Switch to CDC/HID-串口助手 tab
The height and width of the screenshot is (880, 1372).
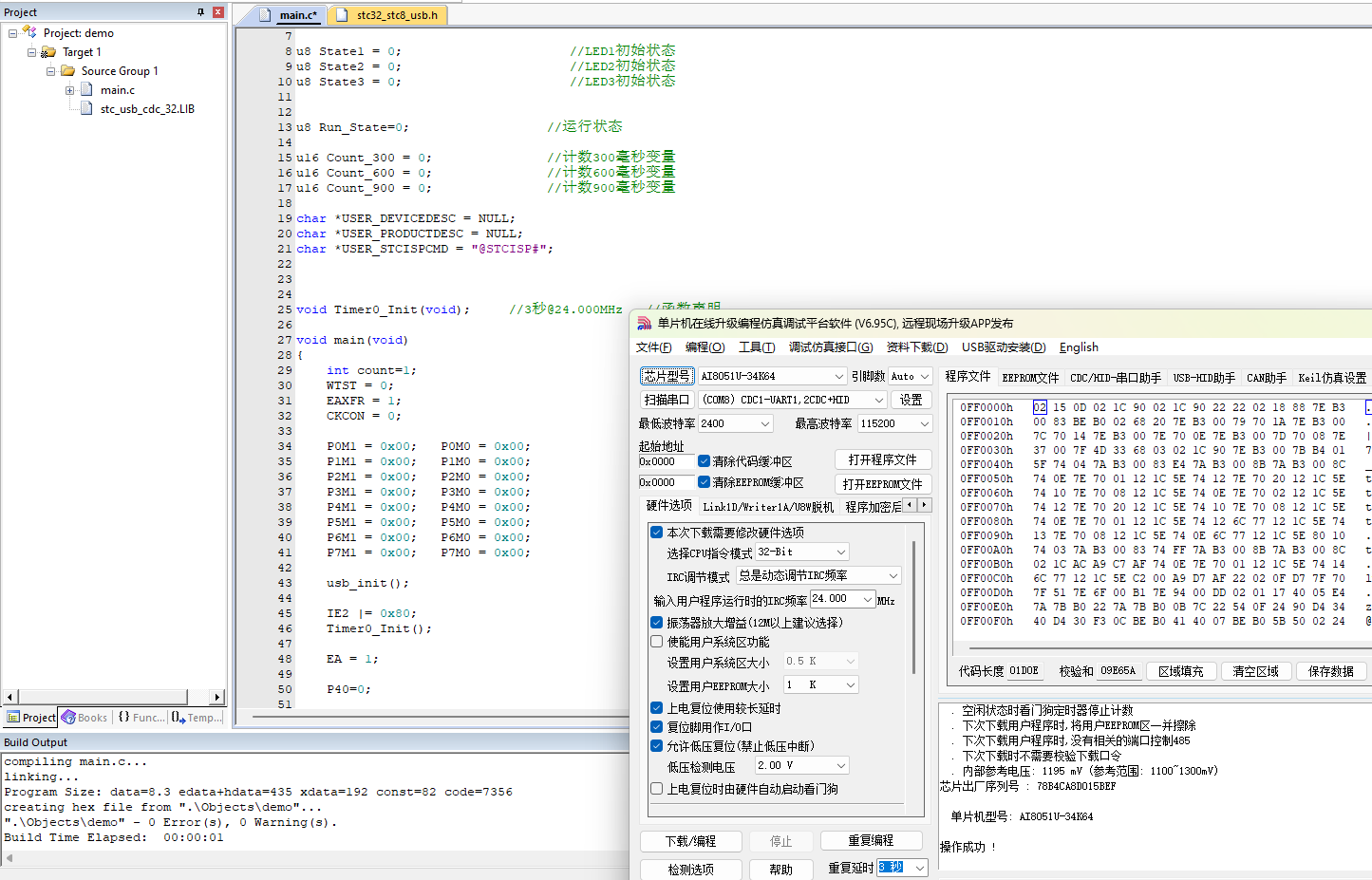click(1116, 378)
